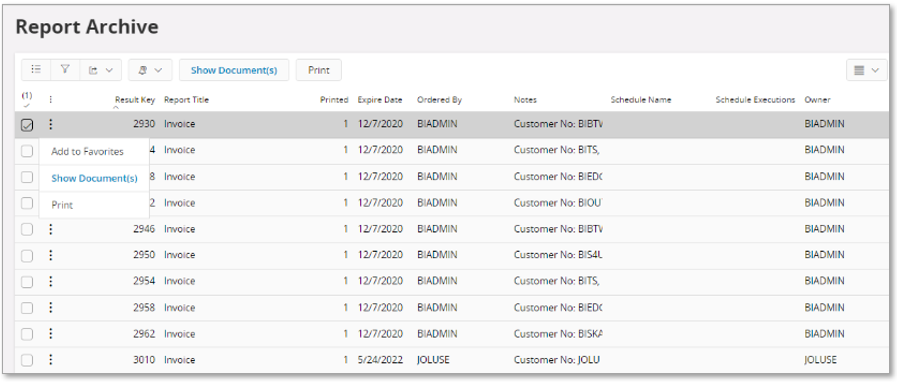Open the notification bell dropdown
Image resolution: width=897 pixels, height=382 pixels.
(150, 70)
